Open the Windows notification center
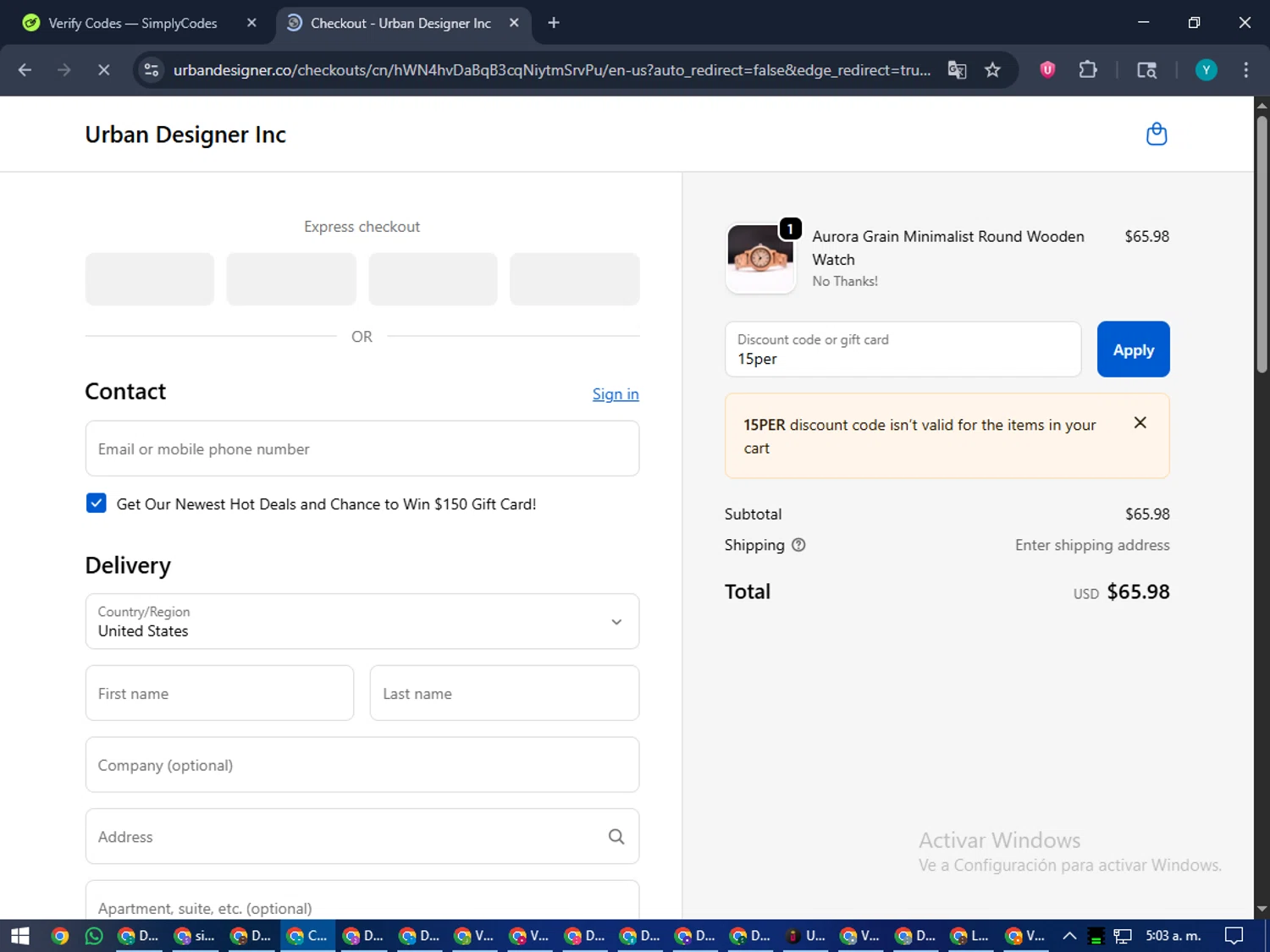1270x952 pixels. click(x=1234, y=935)
